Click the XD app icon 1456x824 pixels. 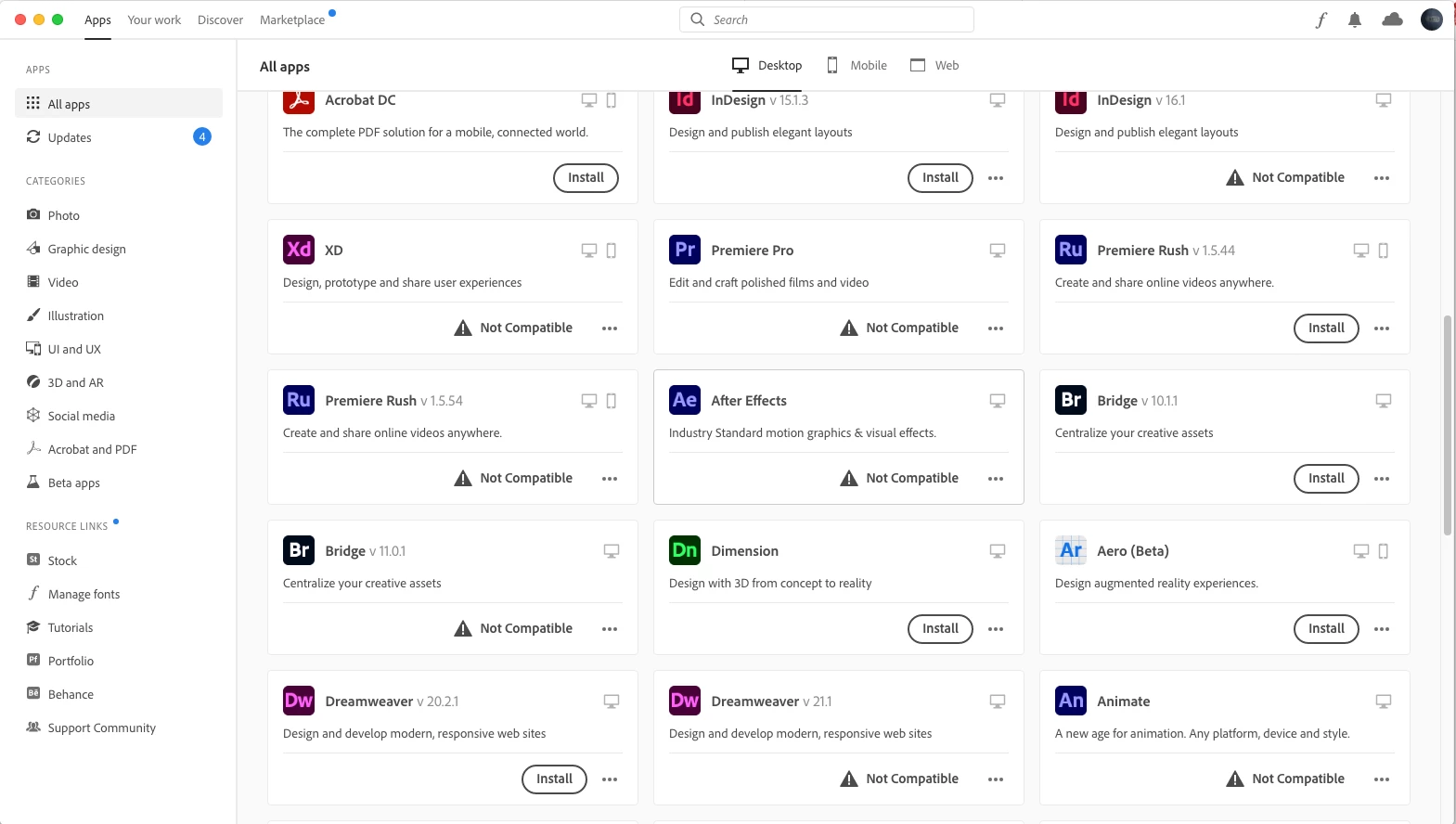point(299,250)
